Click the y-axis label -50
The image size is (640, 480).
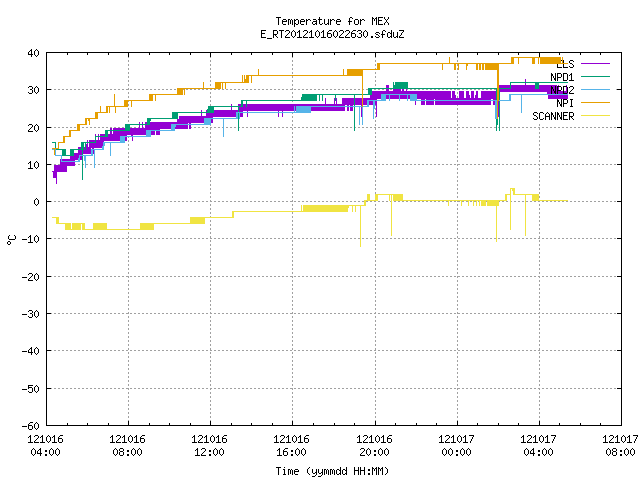point(31,389)
